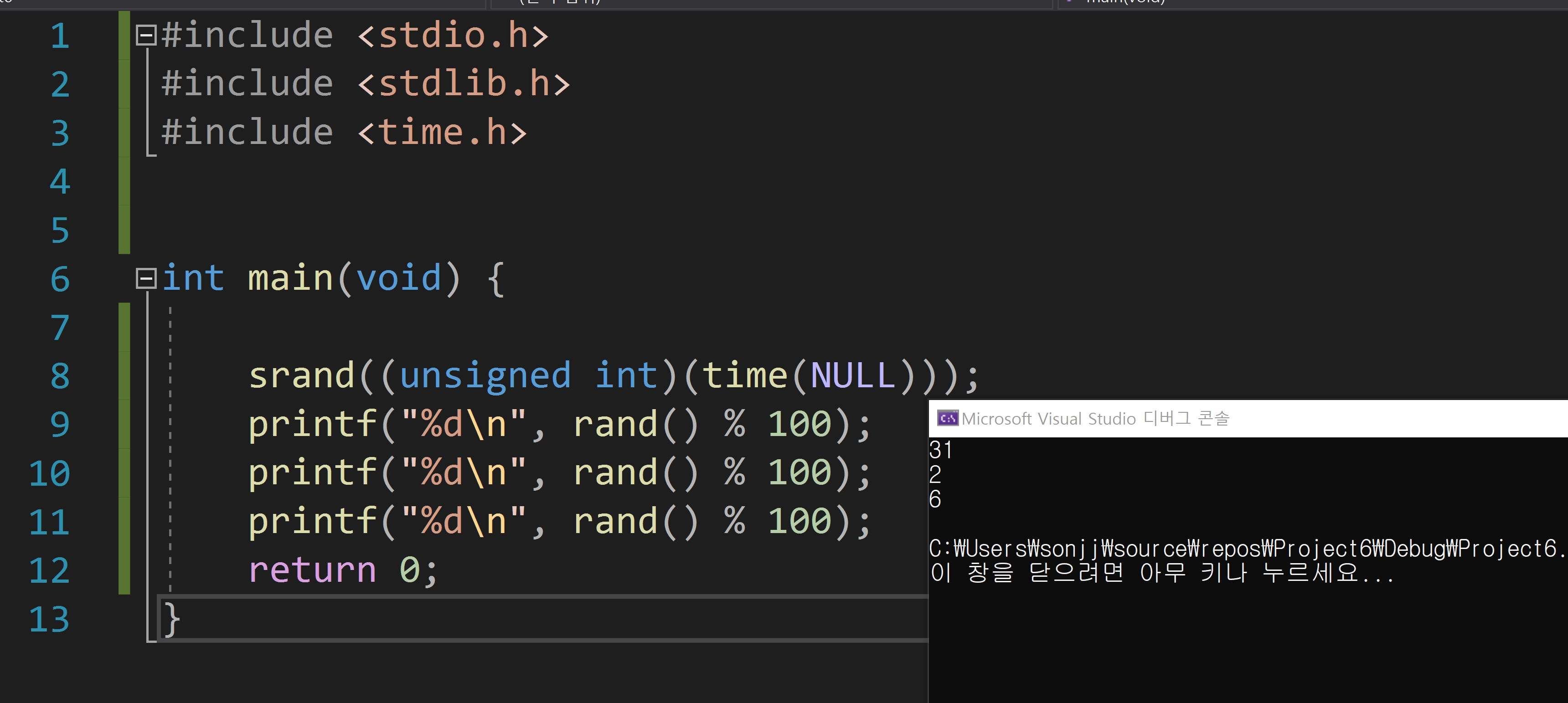Click line number 3 in the gutter
This screenshot has width=1568, height=703.
(x=60, y=133)
